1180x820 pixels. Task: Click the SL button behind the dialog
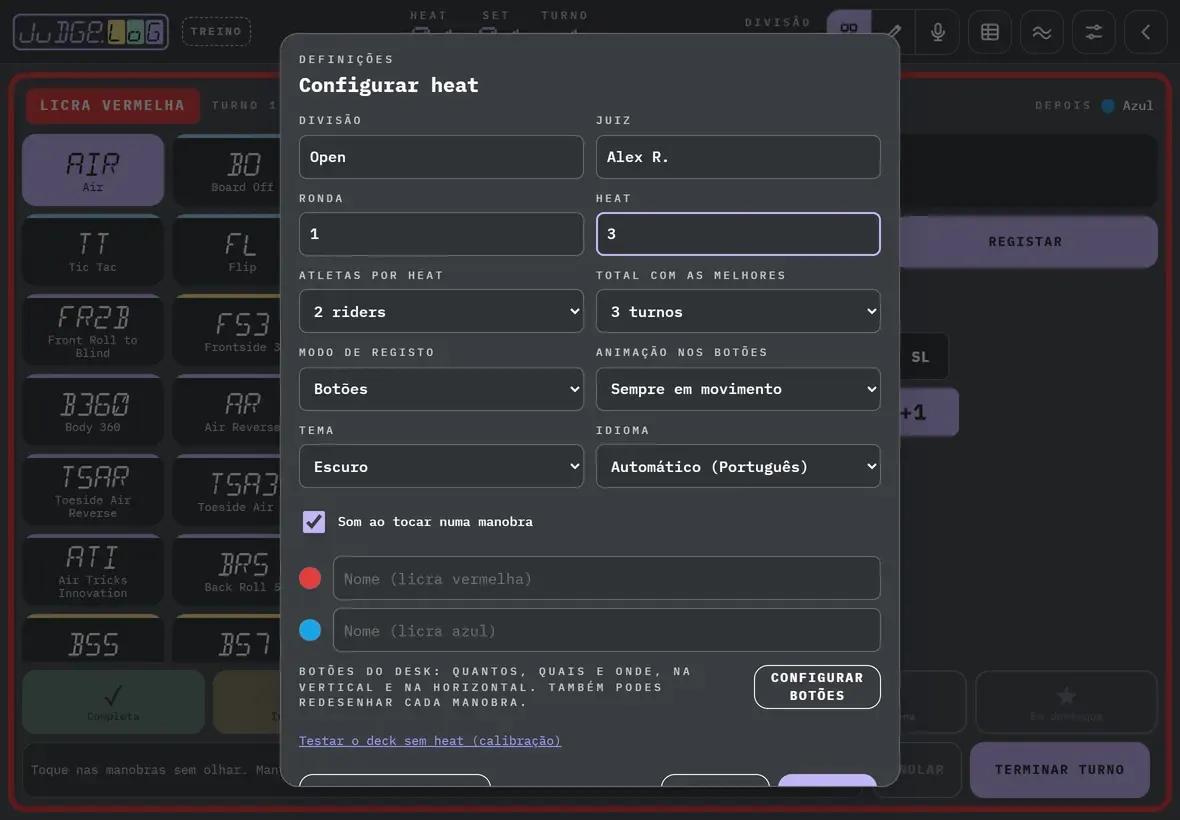tap(923, 357)
